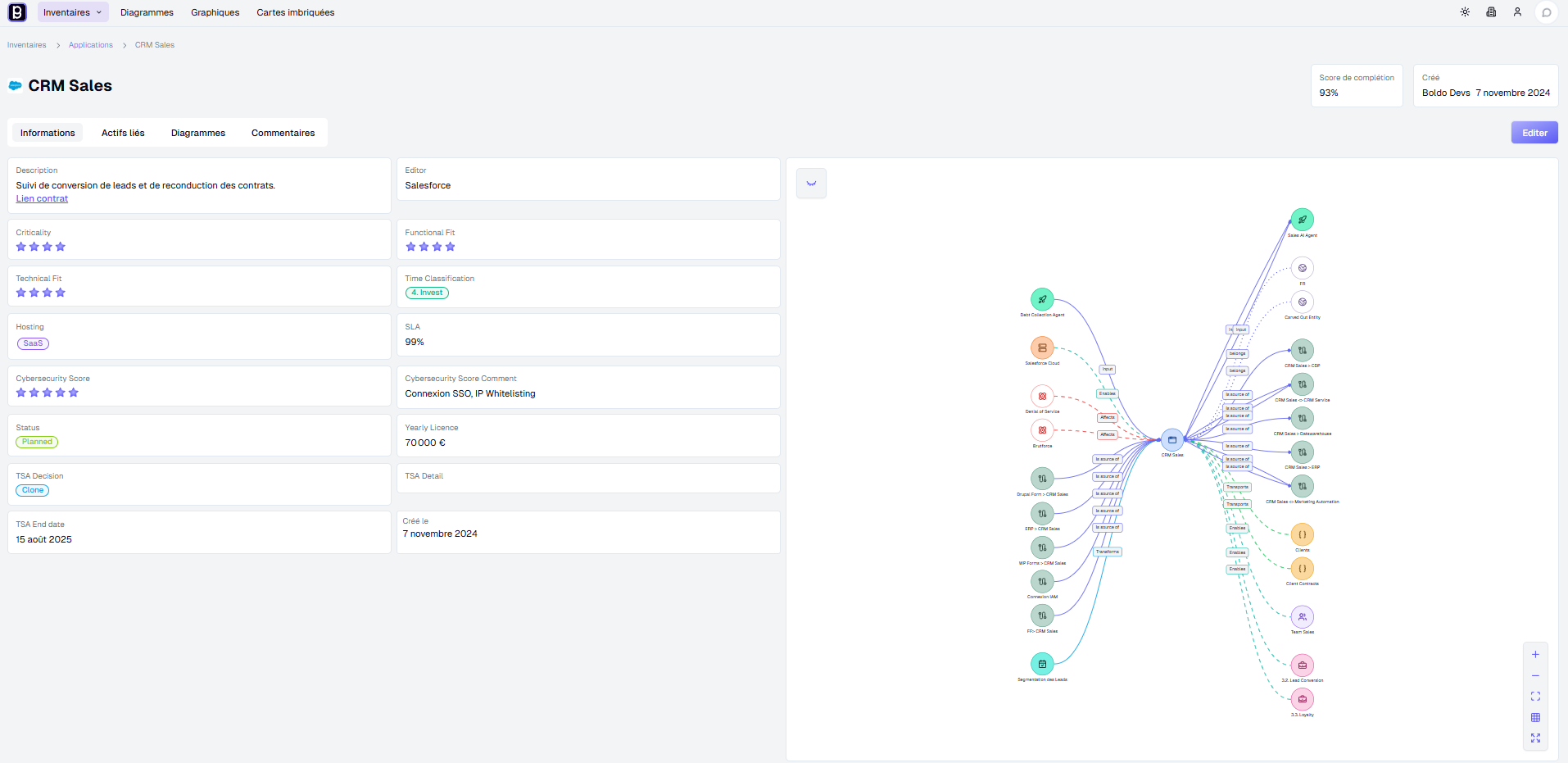
Task: Select the Brutforce threat node
Action: point(1042,429)
